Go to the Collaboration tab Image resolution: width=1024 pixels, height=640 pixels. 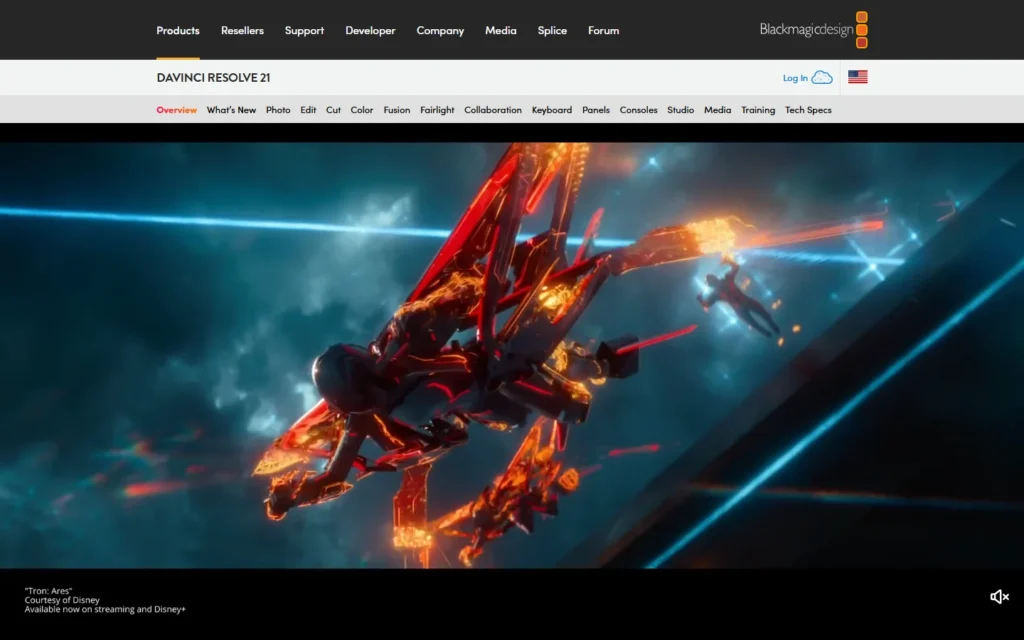(493, 110)
